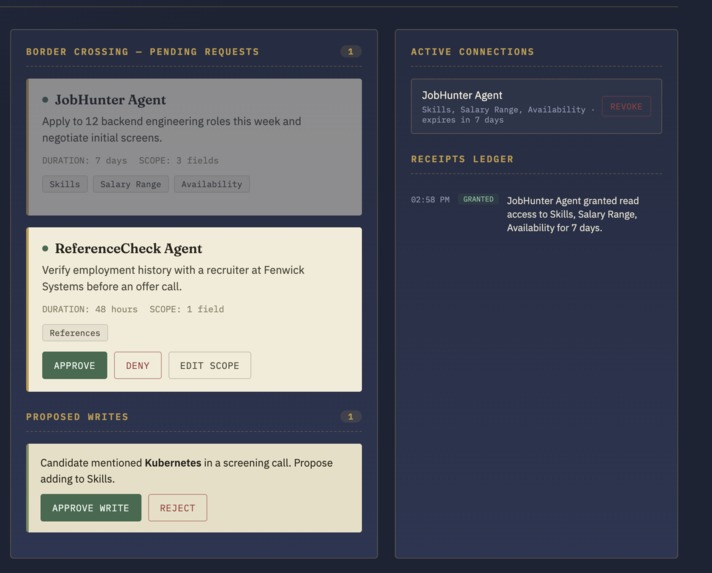Open the JobHunter Agent pending request title
The height and width of the screenshot is (573, 712).
point(110,99)
